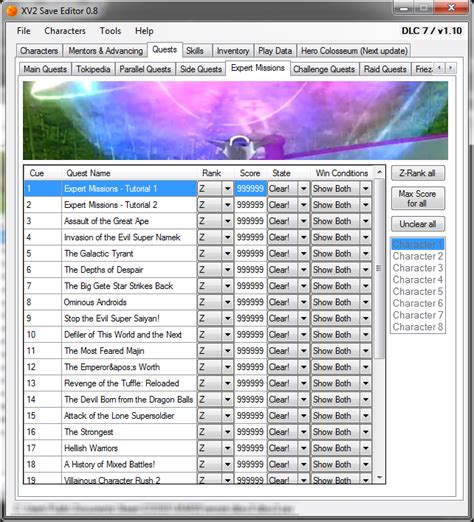Select Character 2 in the character list

click(417, 256)
